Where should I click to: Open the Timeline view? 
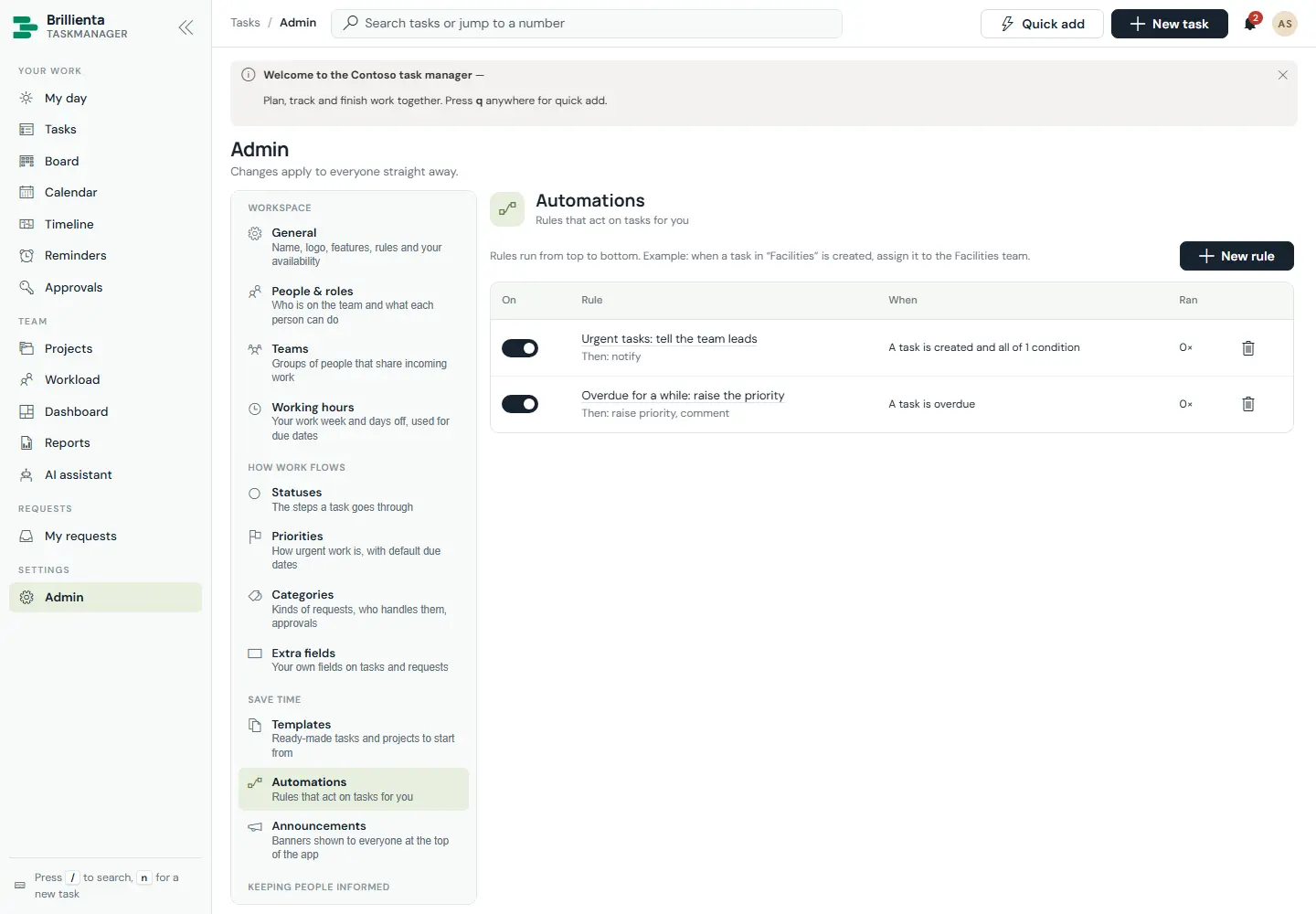tap(105, 224)
